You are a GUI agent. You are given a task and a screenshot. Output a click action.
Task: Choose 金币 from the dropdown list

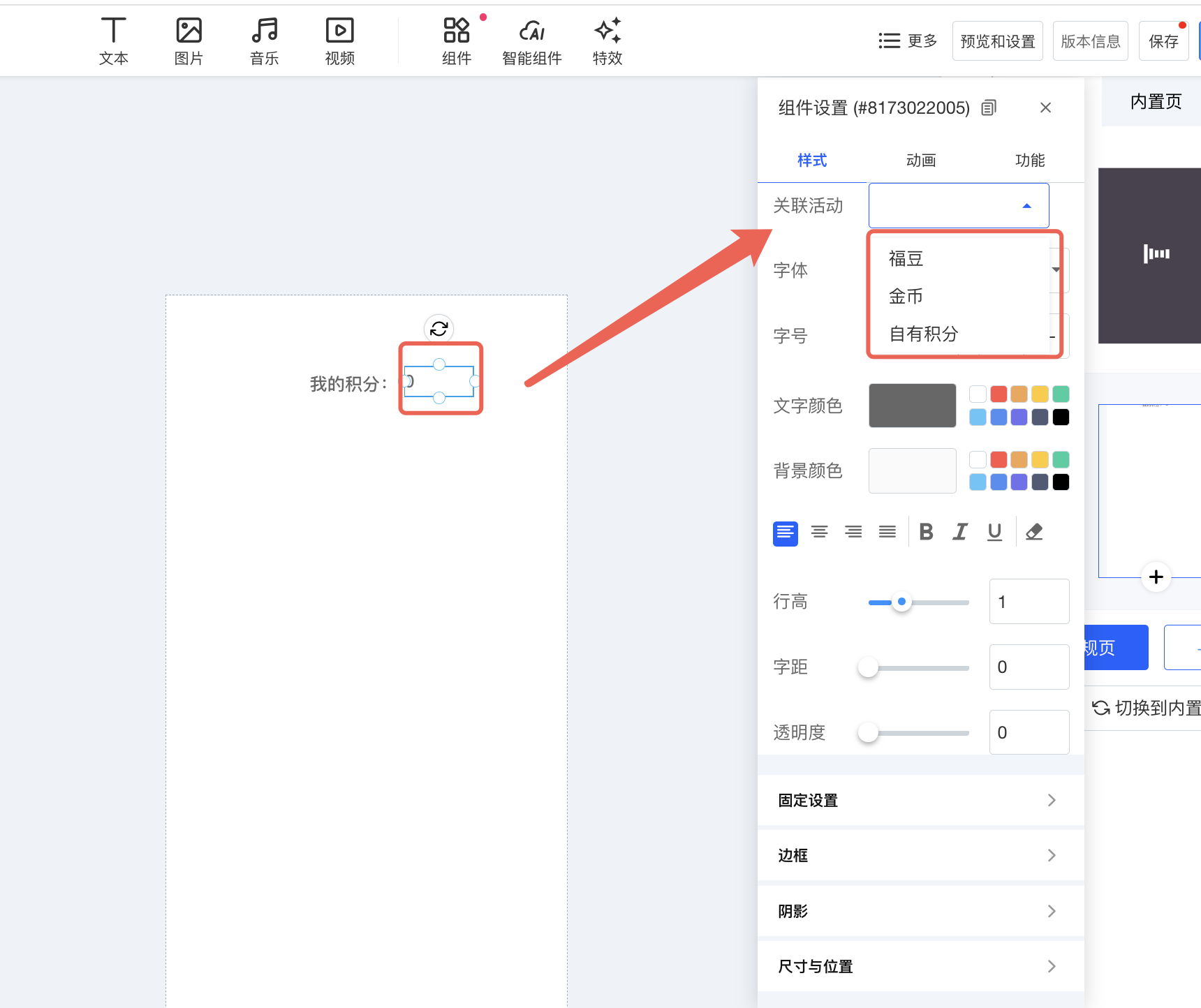[906, 296]
